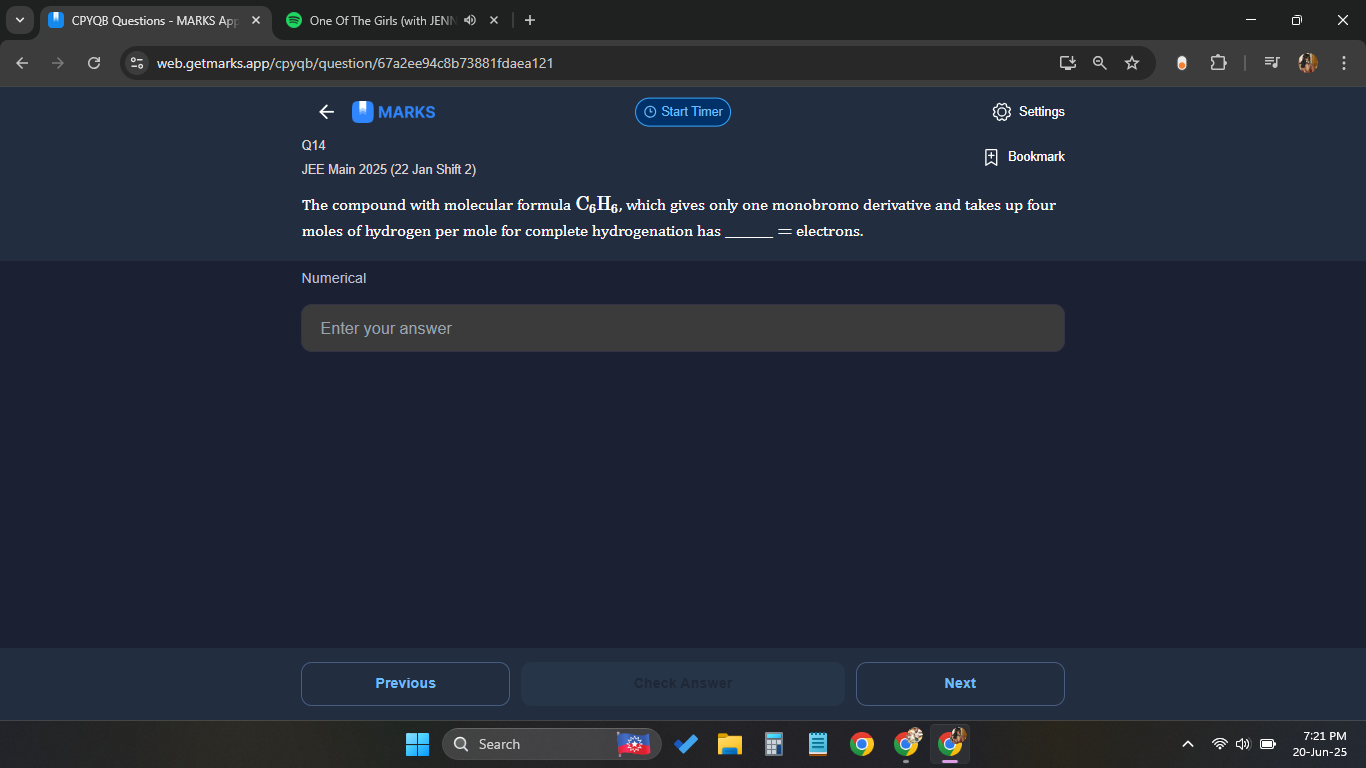Go to the Next question
This screenshot has height=768, width=1366.
tap(960, 684)
